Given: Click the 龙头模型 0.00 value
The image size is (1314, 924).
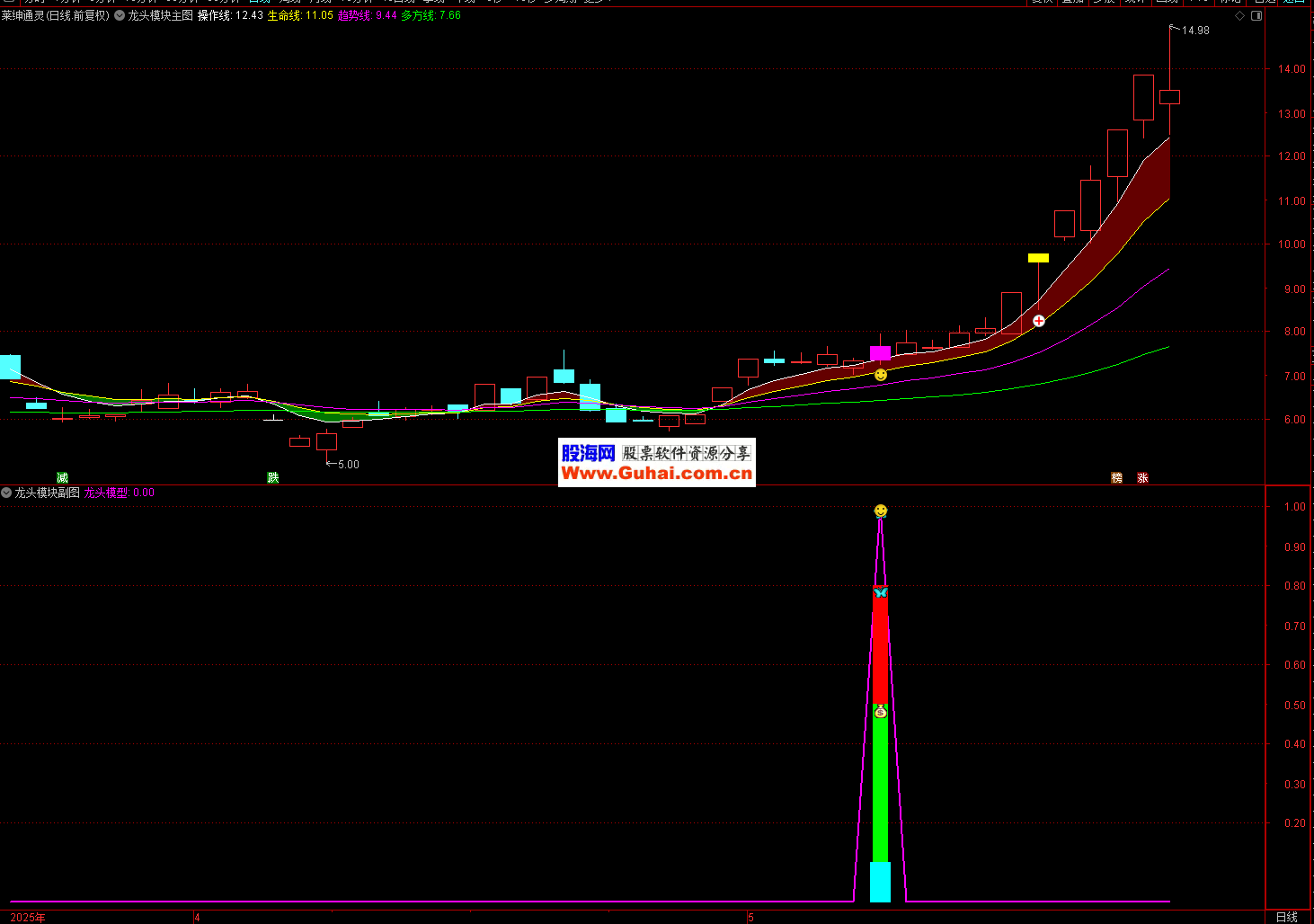Looking at the screenshot, I should tap(120, 493).
